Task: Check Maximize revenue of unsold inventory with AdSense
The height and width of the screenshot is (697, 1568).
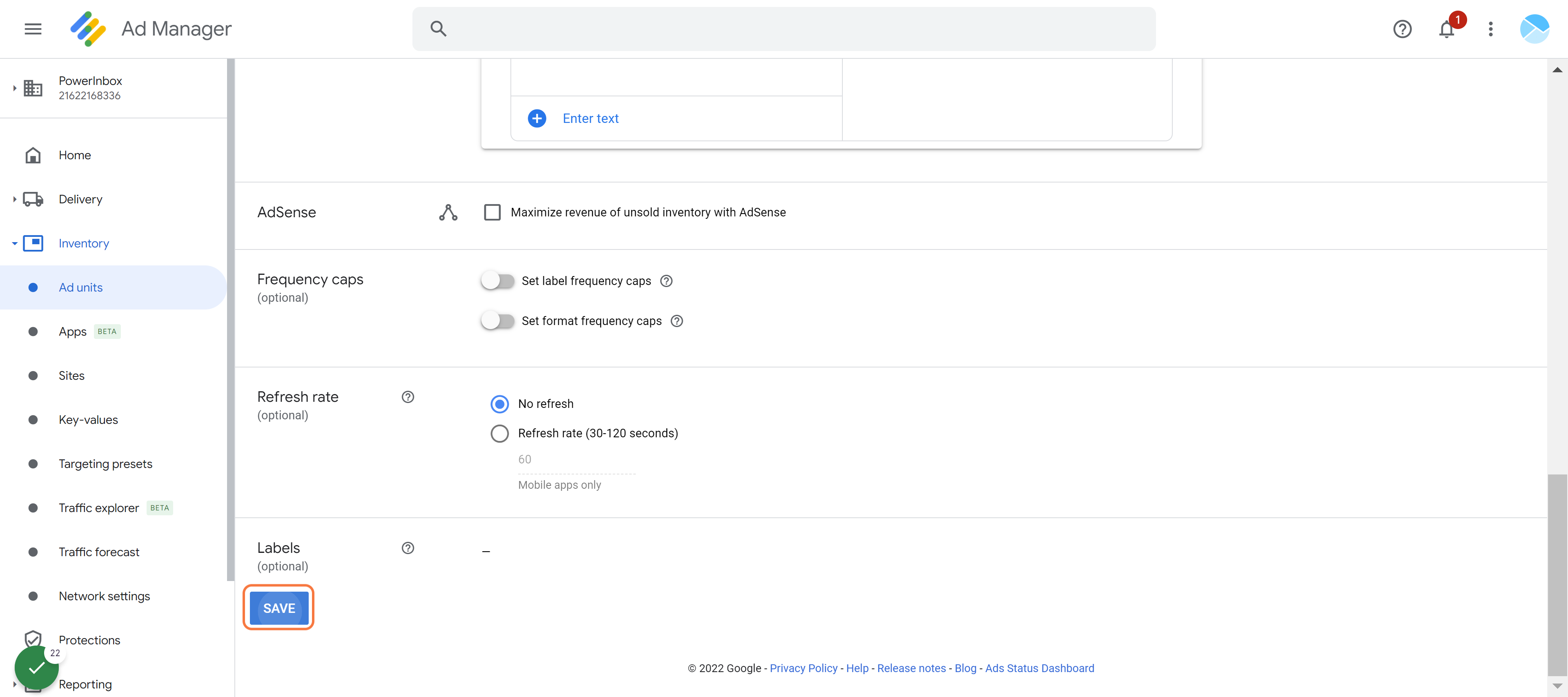Action: [492, 212]
